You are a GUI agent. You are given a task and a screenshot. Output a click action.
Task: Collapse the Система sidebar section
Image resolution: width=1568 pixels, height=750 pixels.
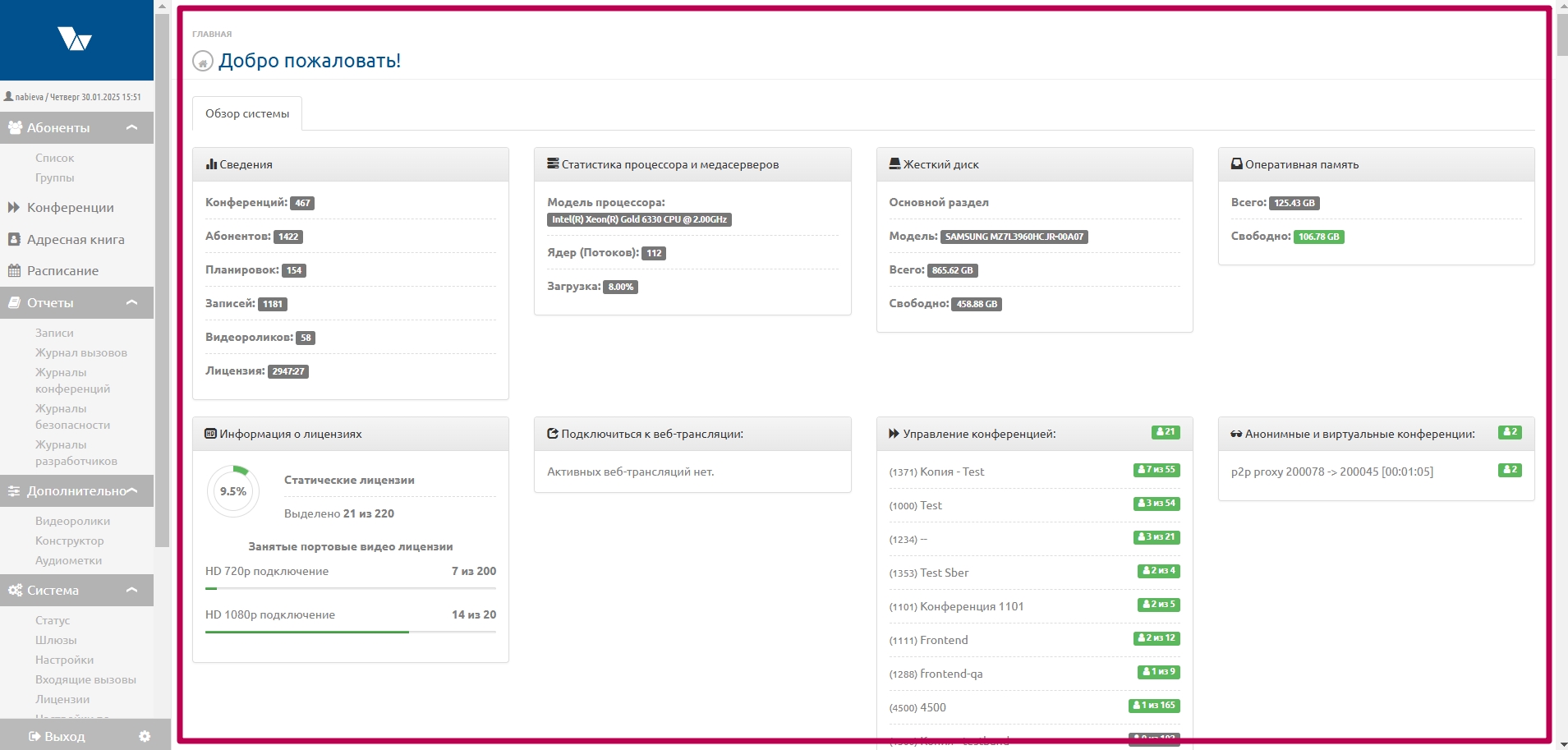[x=131, y=591]
